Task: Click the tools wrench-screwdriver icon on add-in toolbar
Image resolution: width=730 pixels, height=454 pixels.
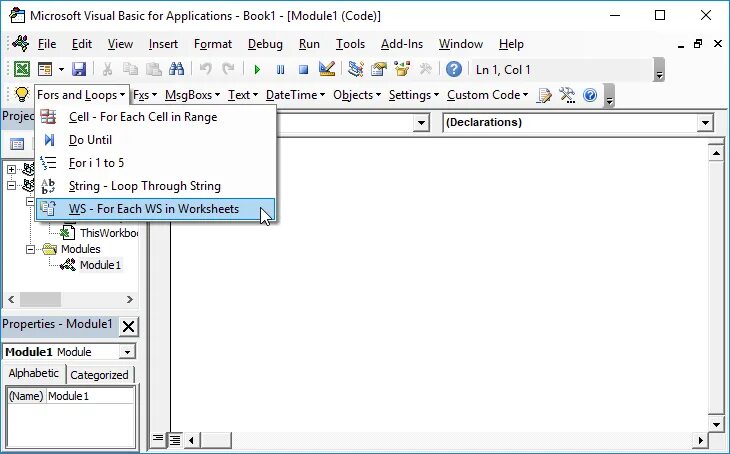Action: point(567,95)
